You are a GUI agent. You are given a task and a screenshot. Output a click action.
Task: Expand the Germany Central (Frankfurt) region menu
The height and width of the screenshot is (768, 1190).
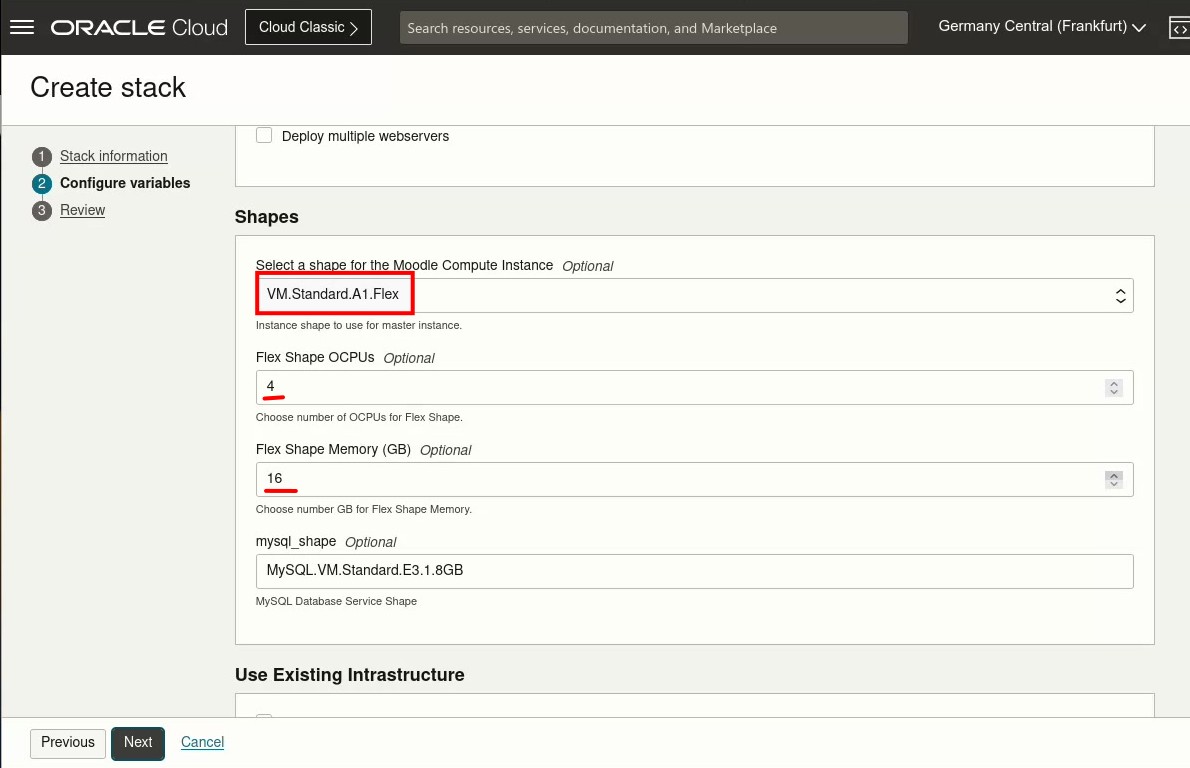[1041, 27]
